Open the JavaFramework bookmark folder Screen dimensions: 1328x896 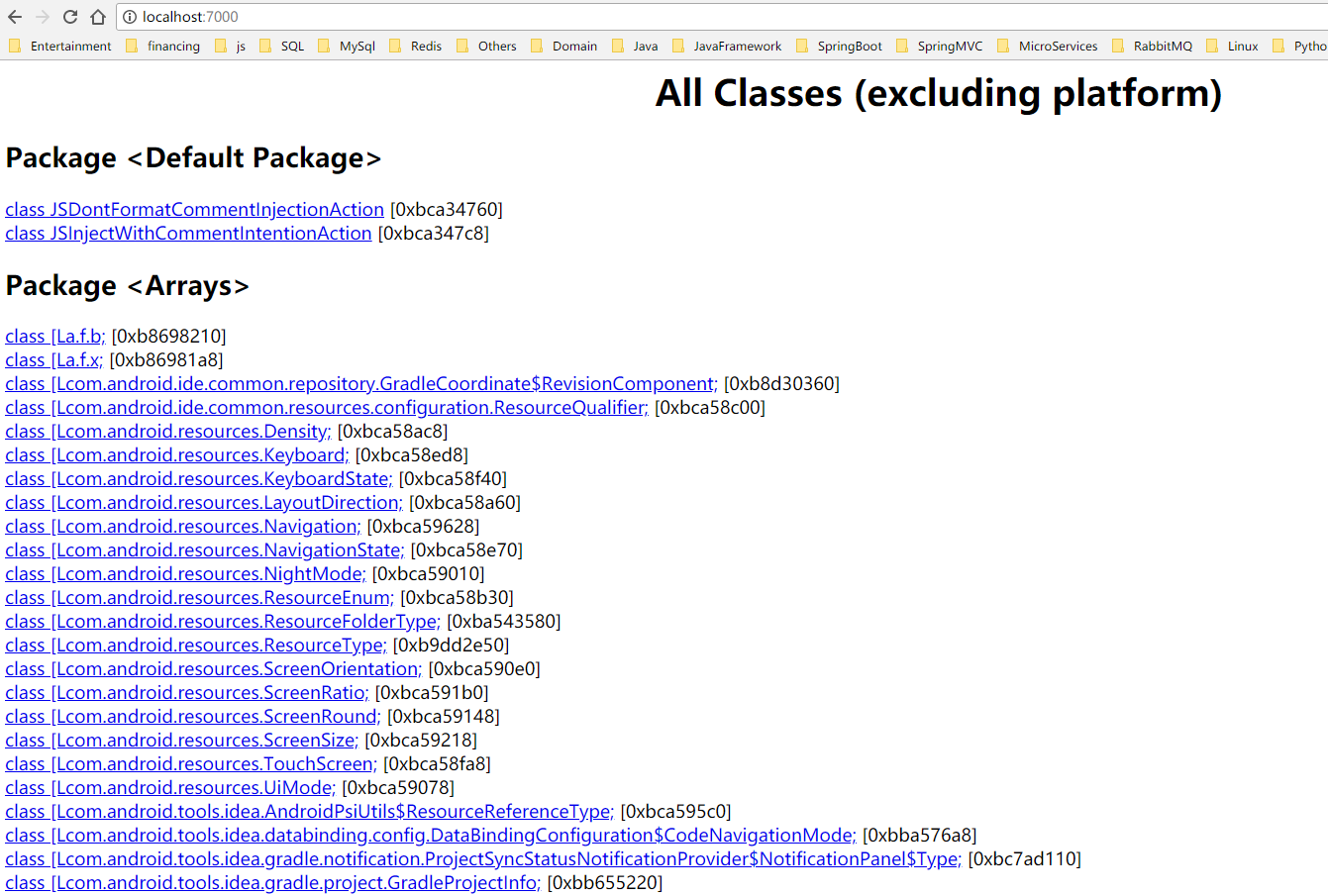(727, 46)
